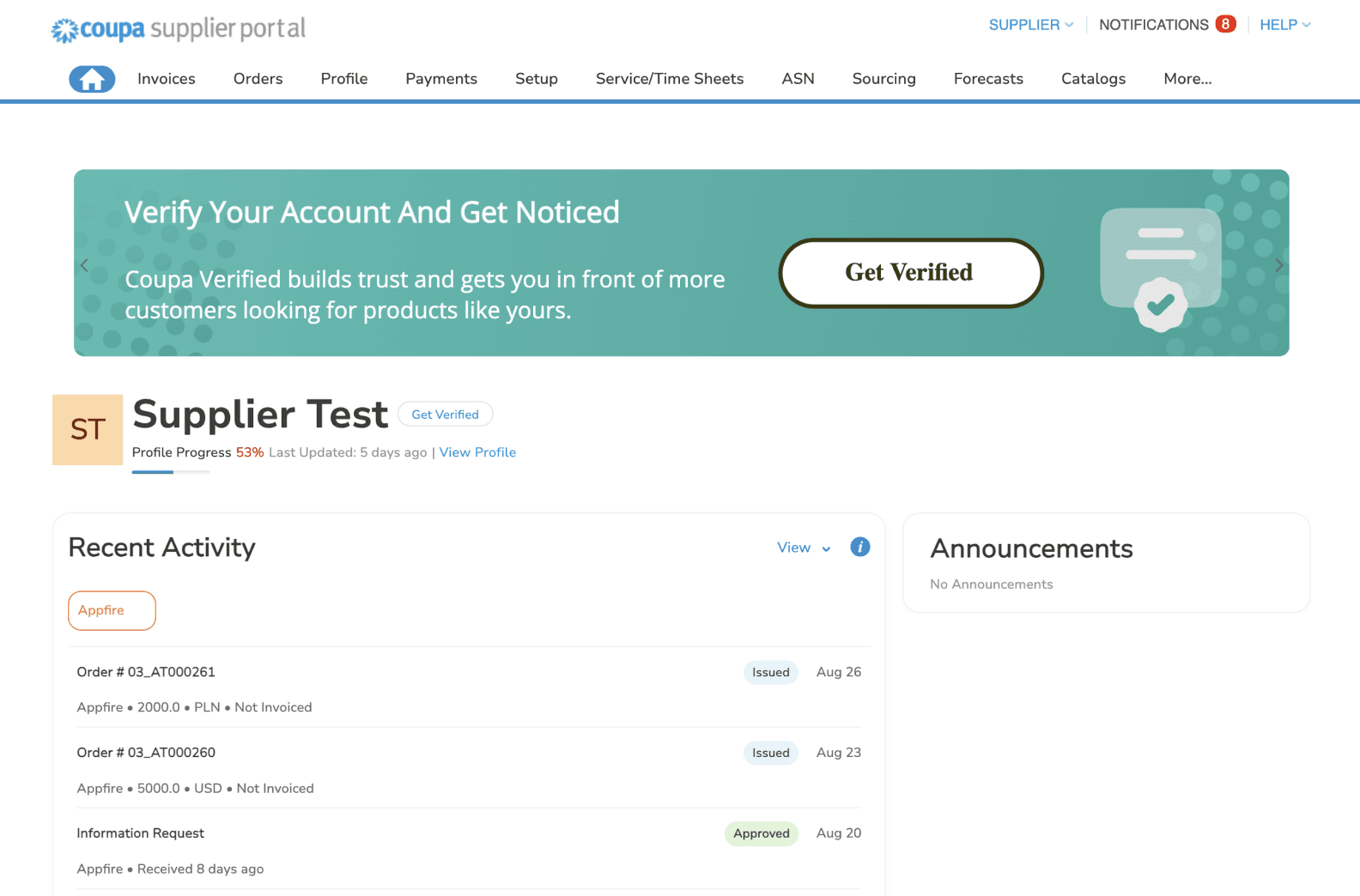Open the Catalogs tab
This screenshot has width=1360, height=896.
click(1093, 79)
